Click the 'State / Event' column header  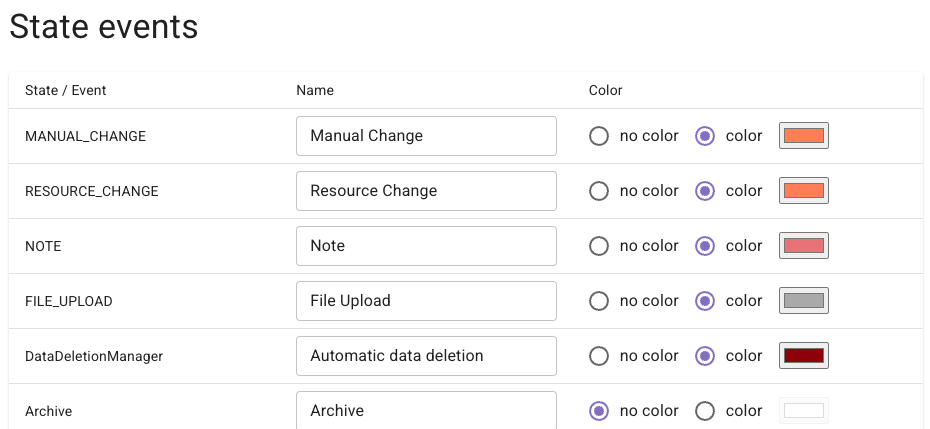(65, 90)
